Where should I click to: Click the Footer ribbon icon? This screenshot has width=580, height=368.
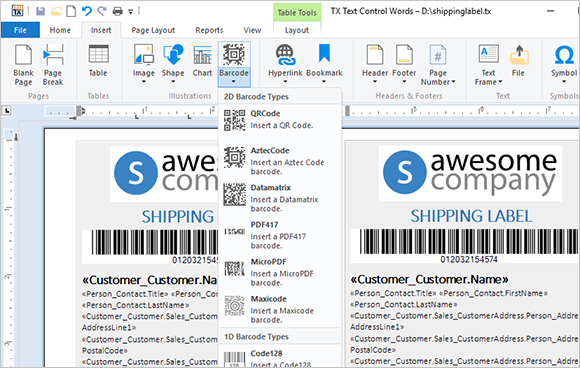[x=404, y=55]
